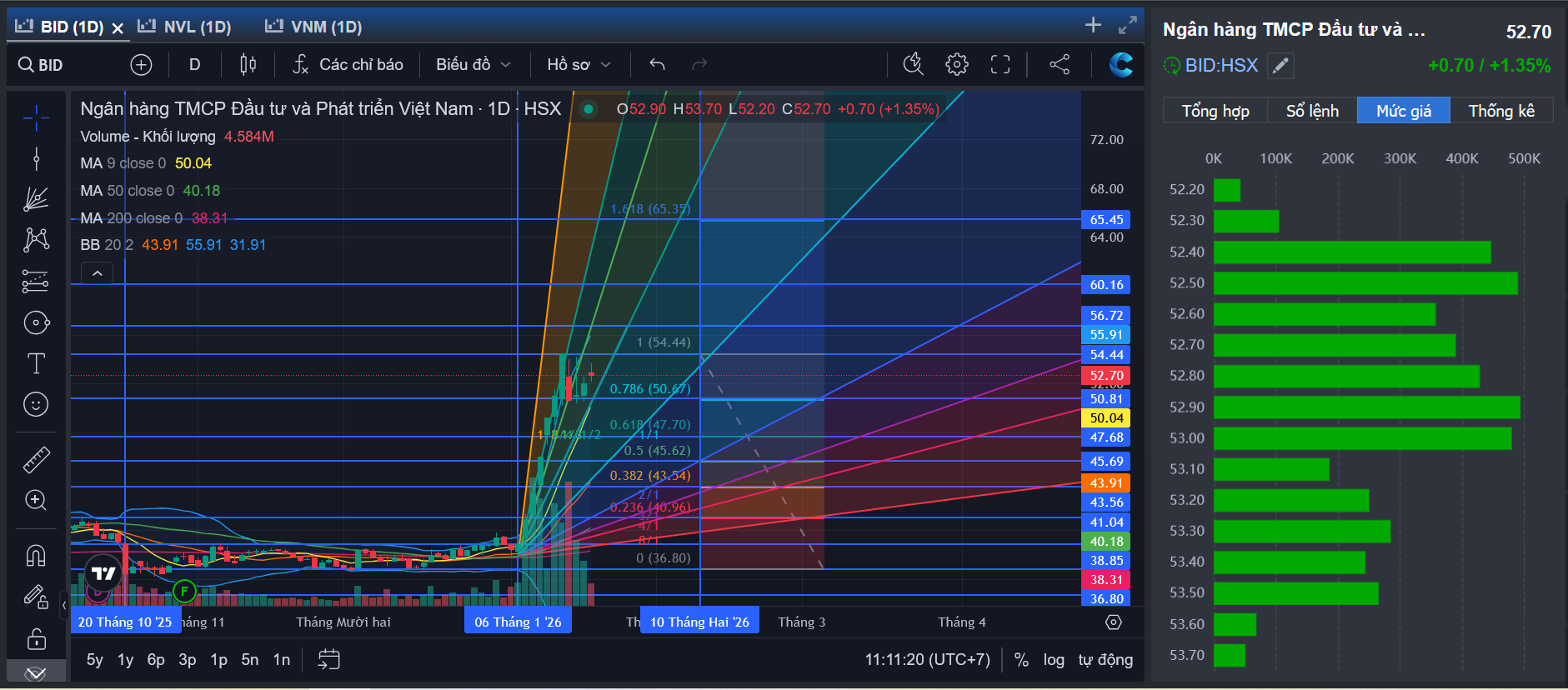Click the green market status dot
This screenshot has width=1568, height=690.
[x=589, y=109]
